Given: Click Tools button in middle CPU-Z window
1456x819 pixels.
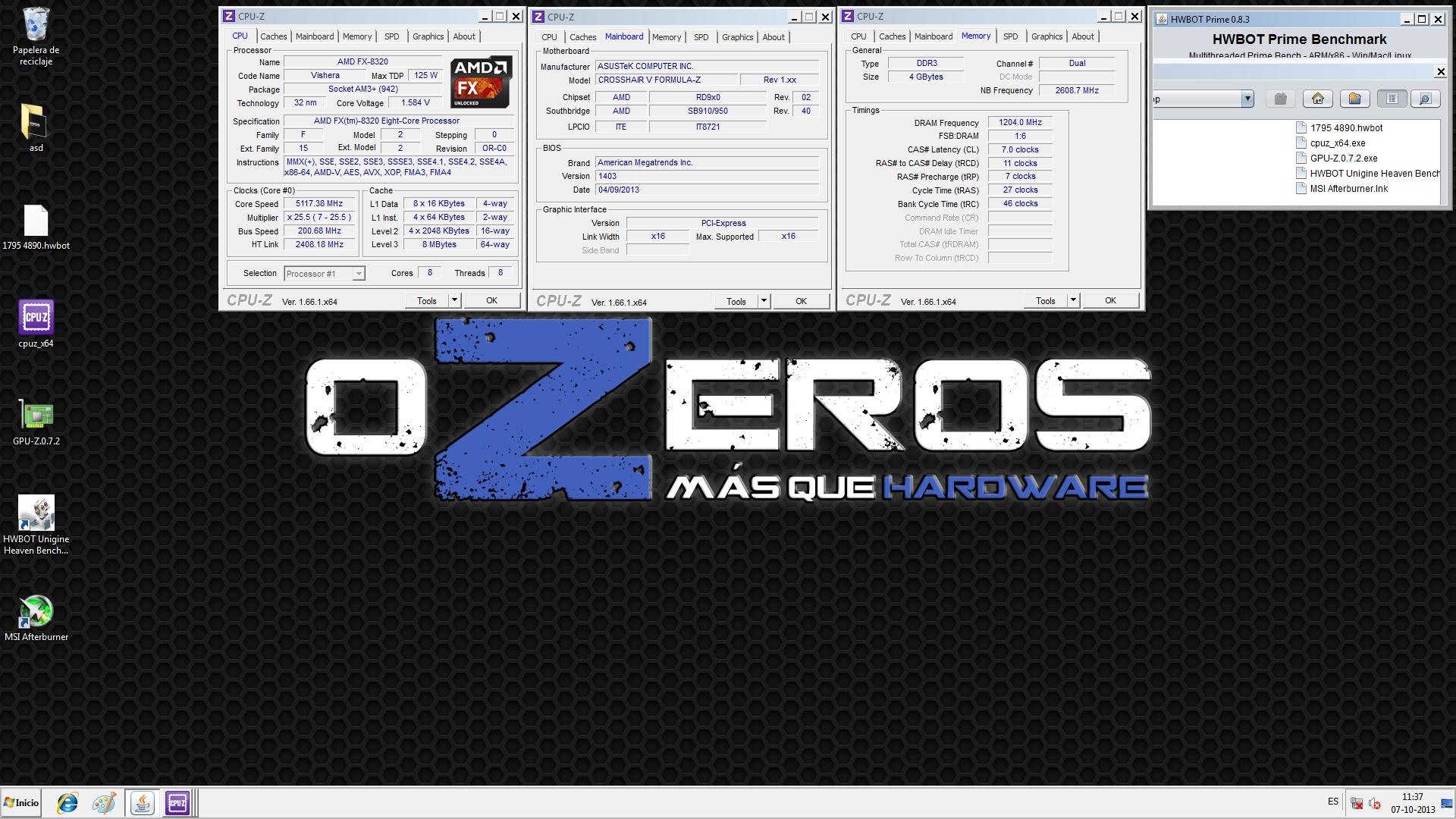Looking at the screenshot, I should (736, 302).
